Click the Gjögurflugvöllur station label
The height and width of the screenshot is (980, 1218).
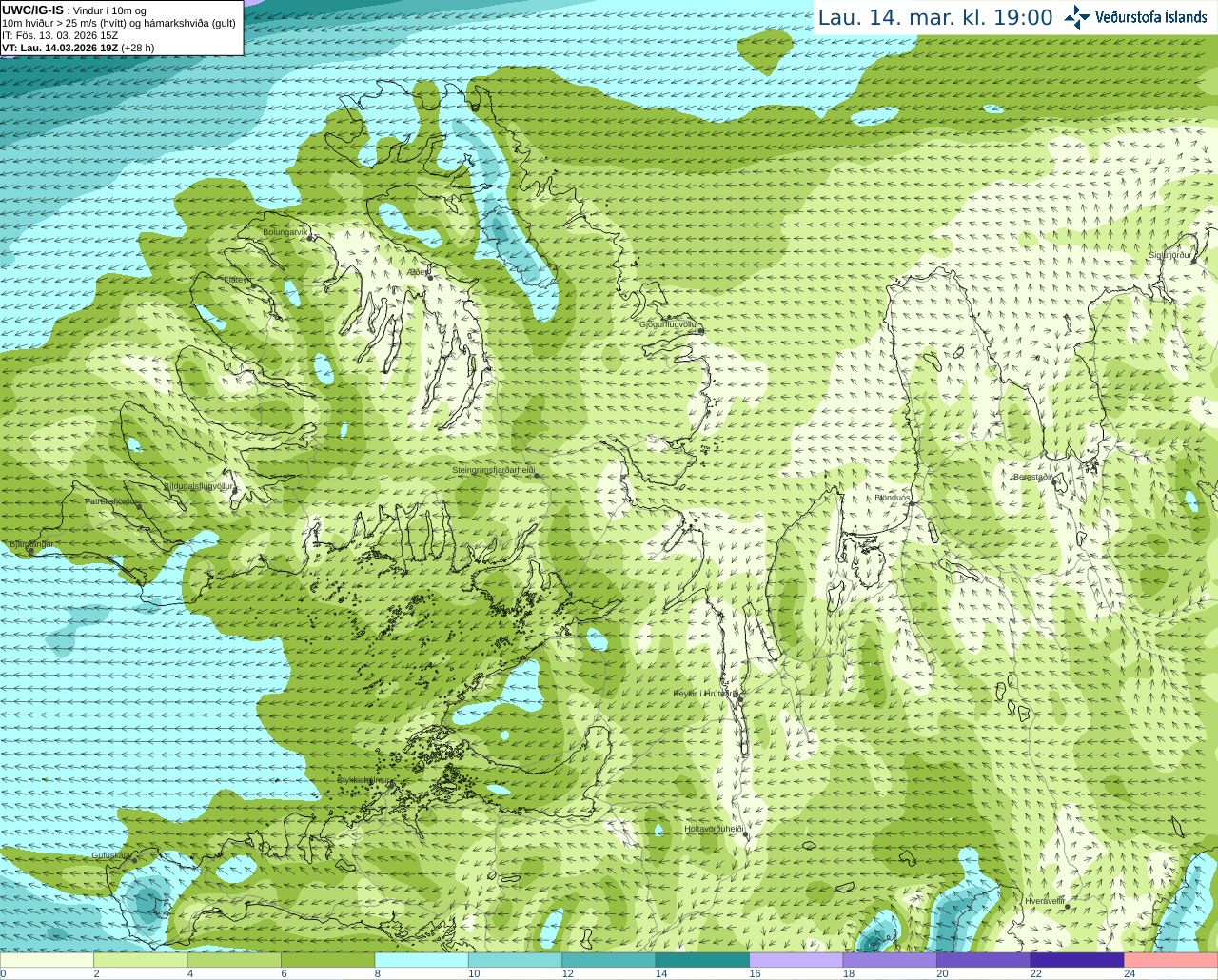pos(670,324)
